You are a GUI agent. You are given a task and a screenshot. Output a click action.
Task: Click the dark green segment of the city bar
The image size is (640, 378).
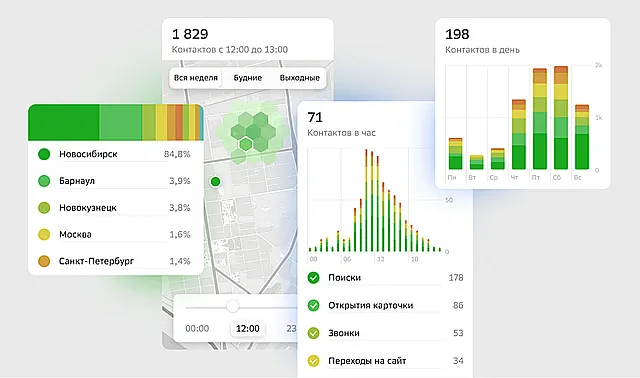64,122
